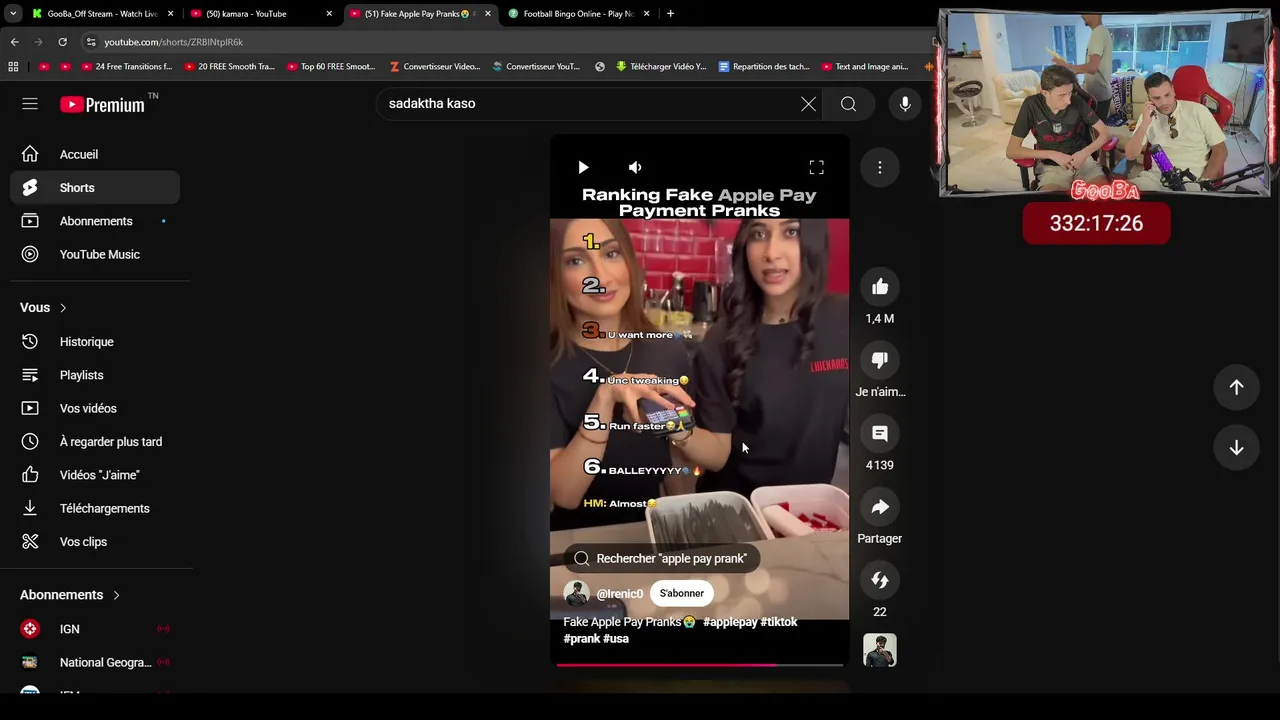Open Playlists in the sidebar
This screenshot has height=720, width=1280.
[95, 375]
